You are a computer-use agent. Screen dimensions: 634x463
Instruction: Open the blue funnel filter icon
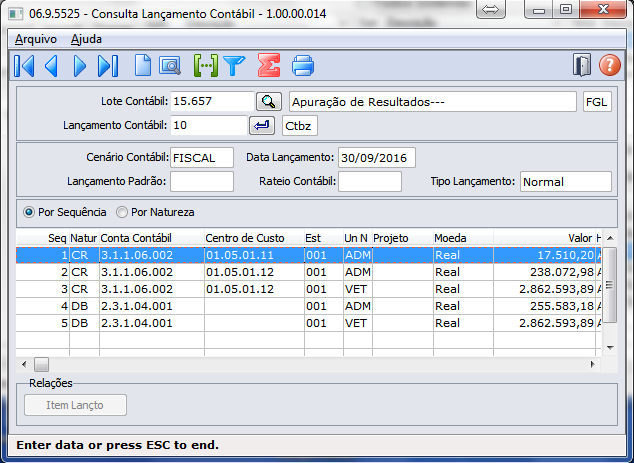coord(234,66)
